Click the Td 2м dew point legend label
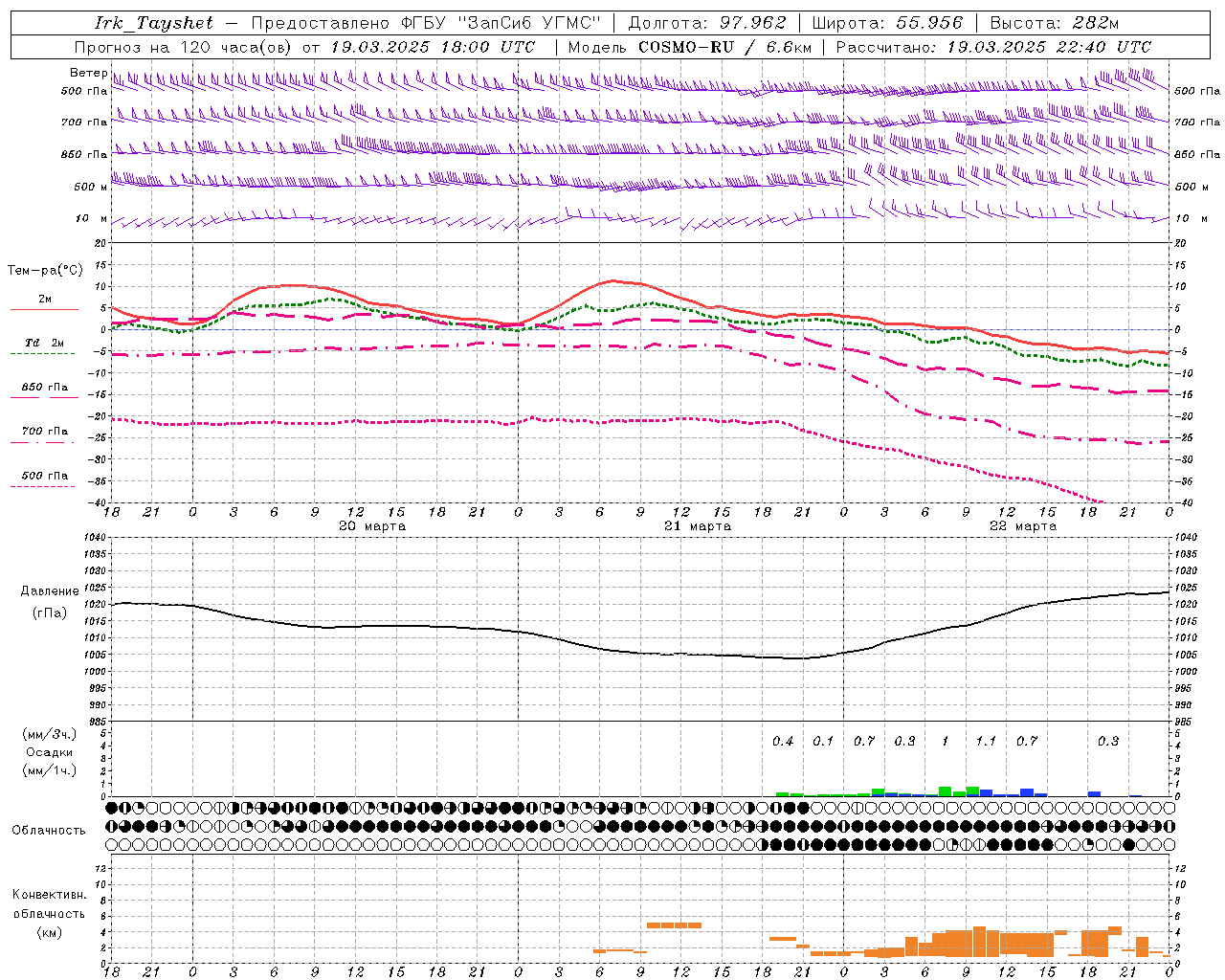Viewport: 1225px width, 980px height. click(x=45, y=343)
